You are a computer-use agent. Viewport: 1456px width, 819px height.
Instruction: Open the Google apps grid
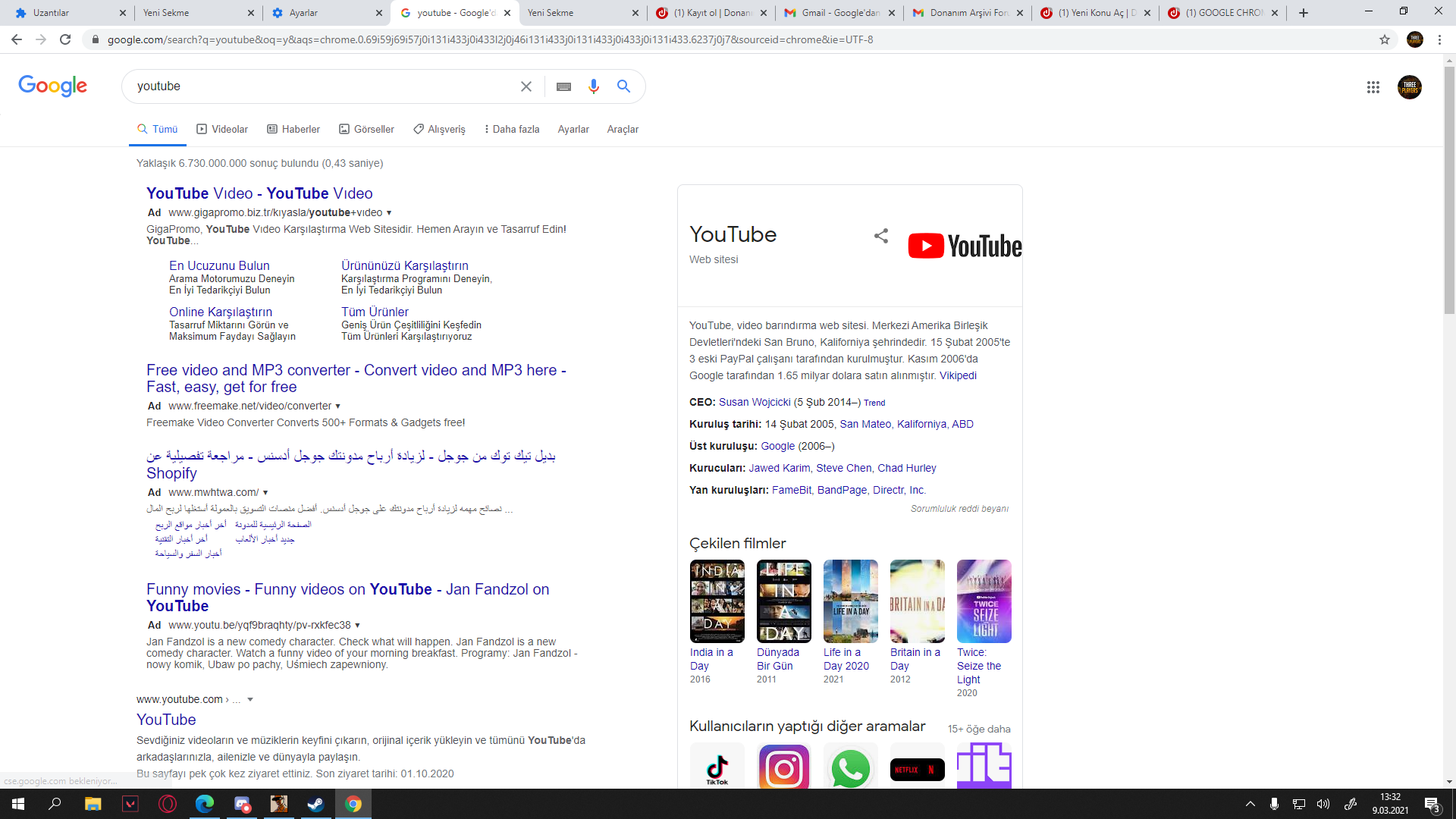(x=1373, y=87)
